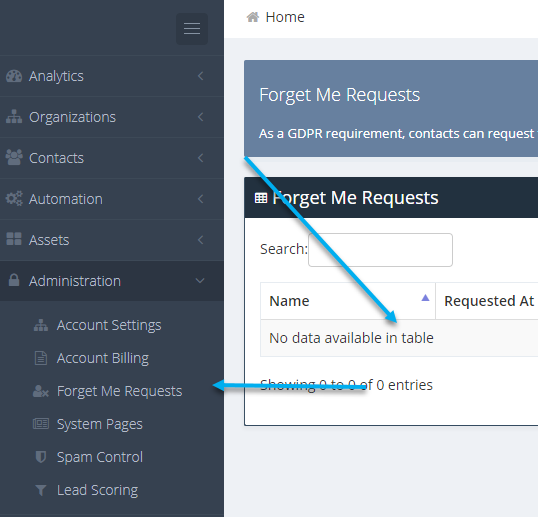
Task: Click the Lead Scoring funnel icon
Action: coord(41,490)
